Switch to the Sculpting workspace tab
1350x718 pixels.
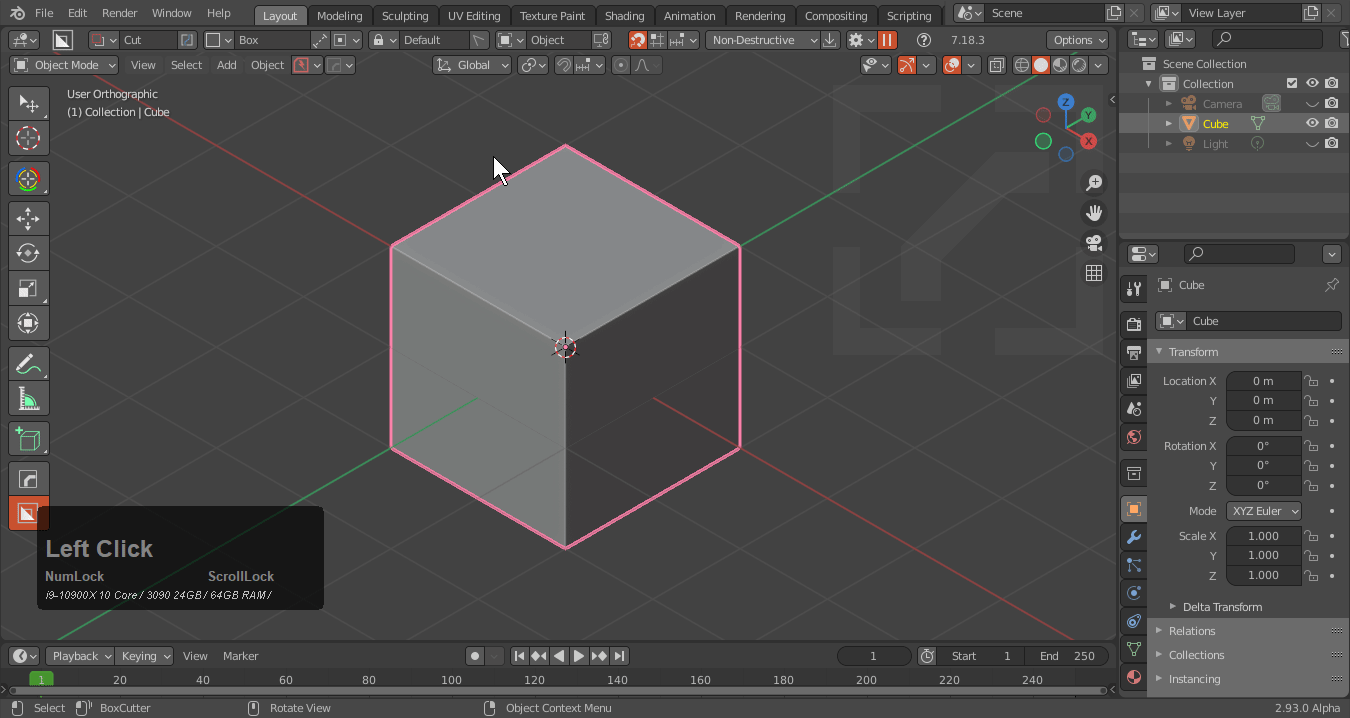point(404,16)
